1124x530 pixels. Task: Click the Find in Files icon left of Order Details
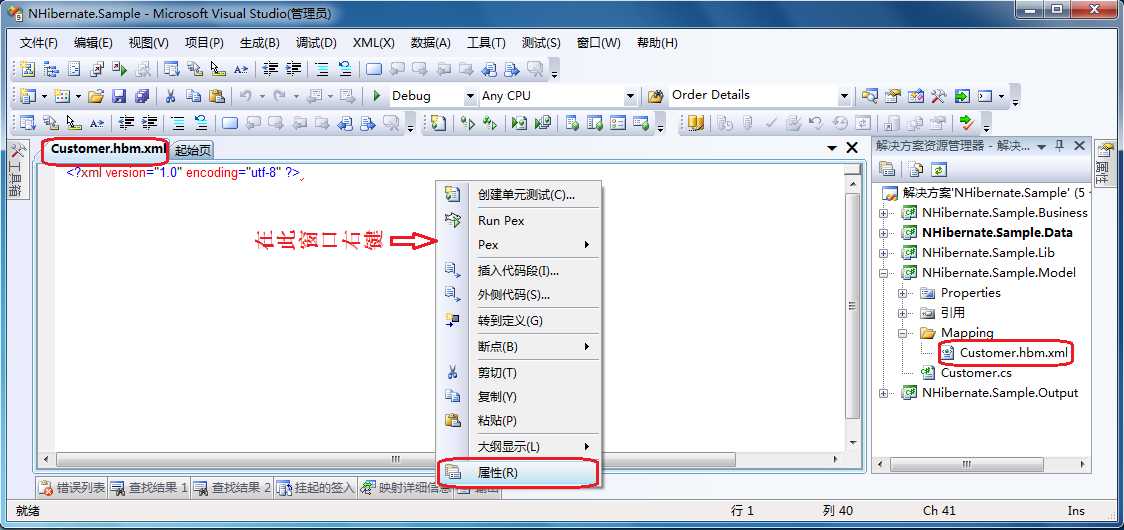pos(655,95)
